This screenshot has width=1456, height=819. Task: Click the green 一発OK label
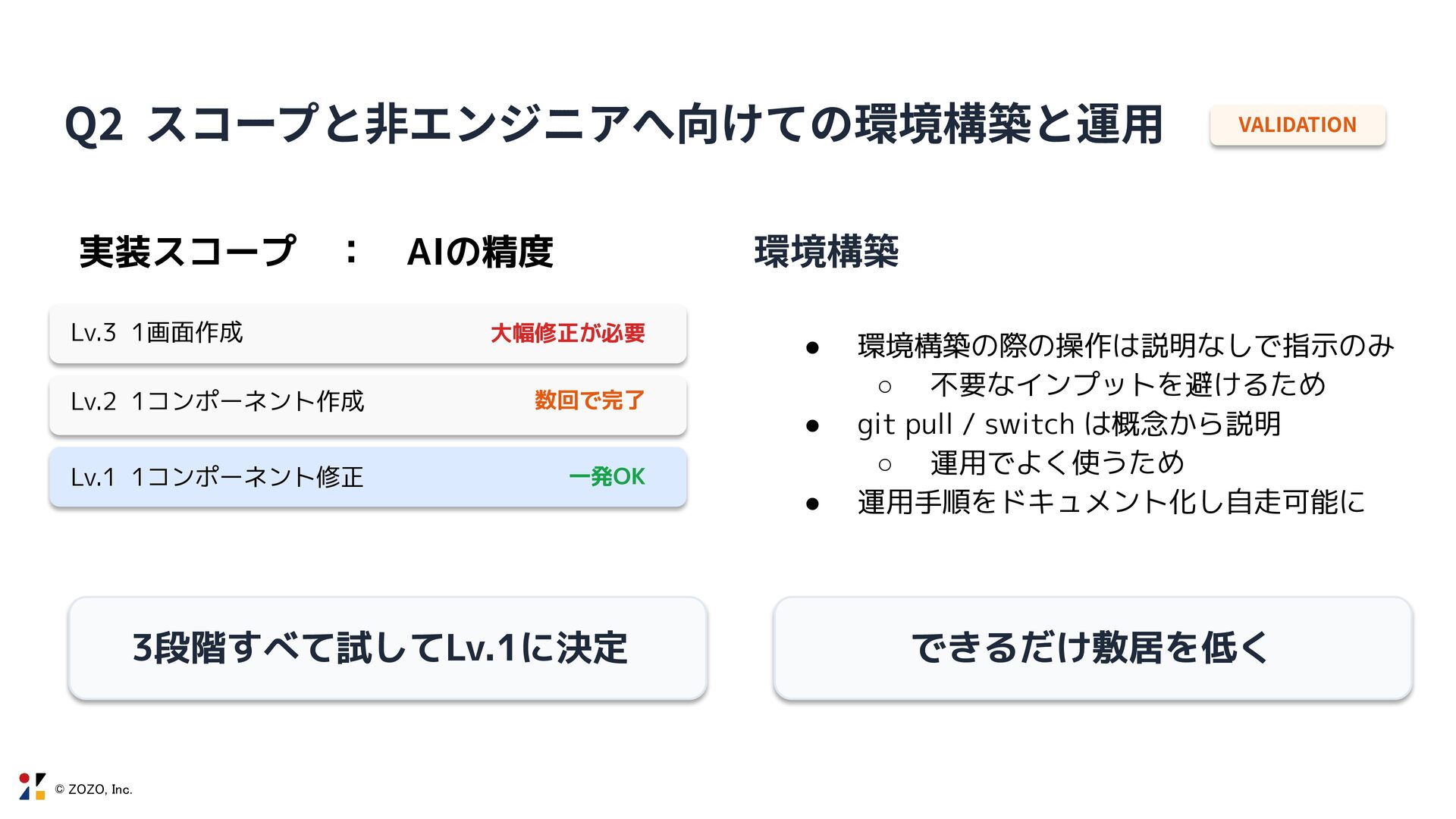tap(607, 477)
